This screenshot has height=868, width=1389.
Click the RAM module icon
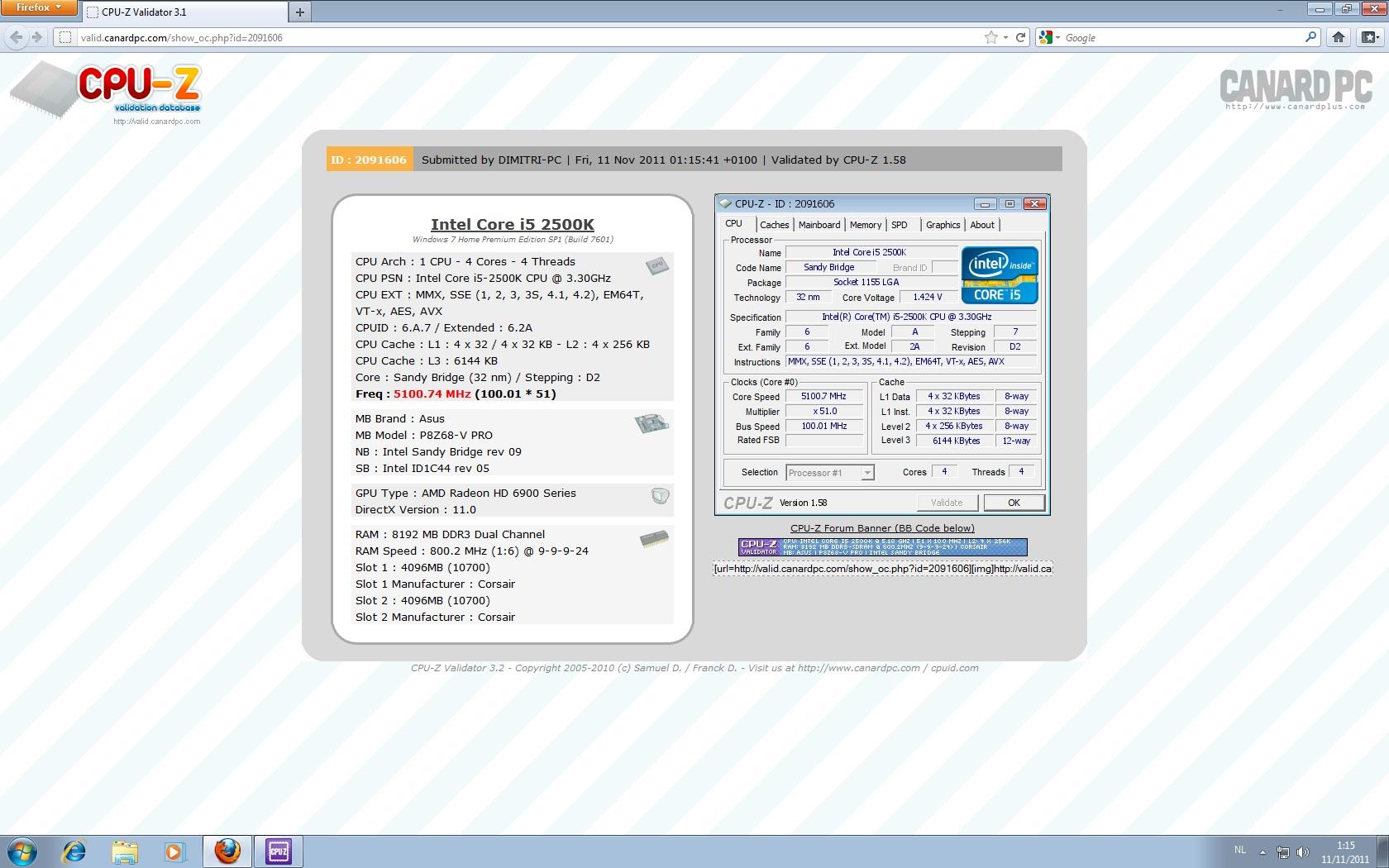[x=654, y=540]
